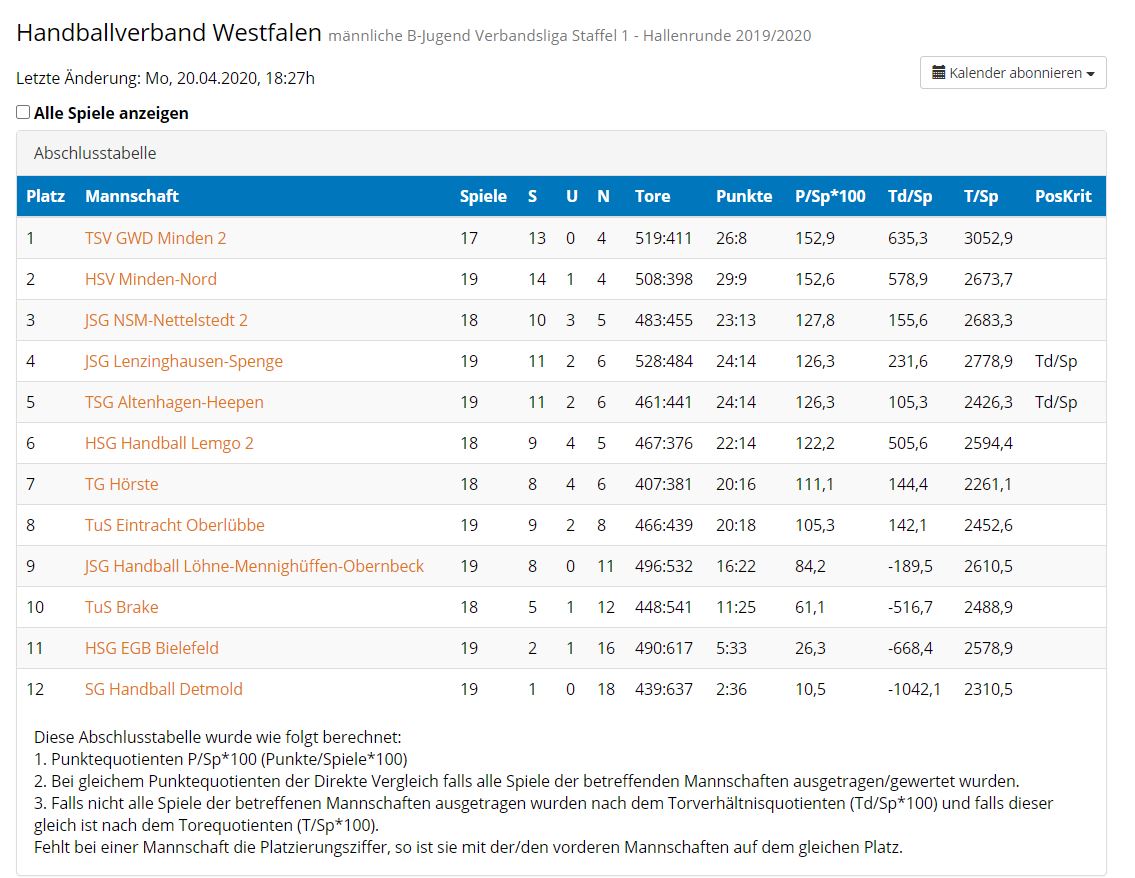Click the Letzte Änderung date text
Screen dimensions: 1135x878
click(x=165, y=78)
